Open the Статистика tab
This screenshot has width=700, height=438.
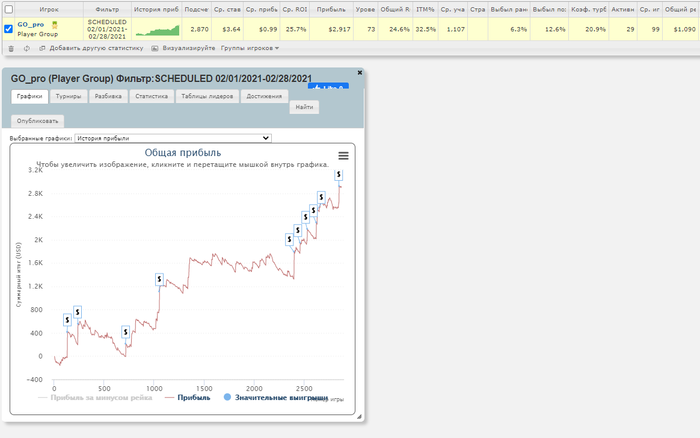[x=151, y=96]
